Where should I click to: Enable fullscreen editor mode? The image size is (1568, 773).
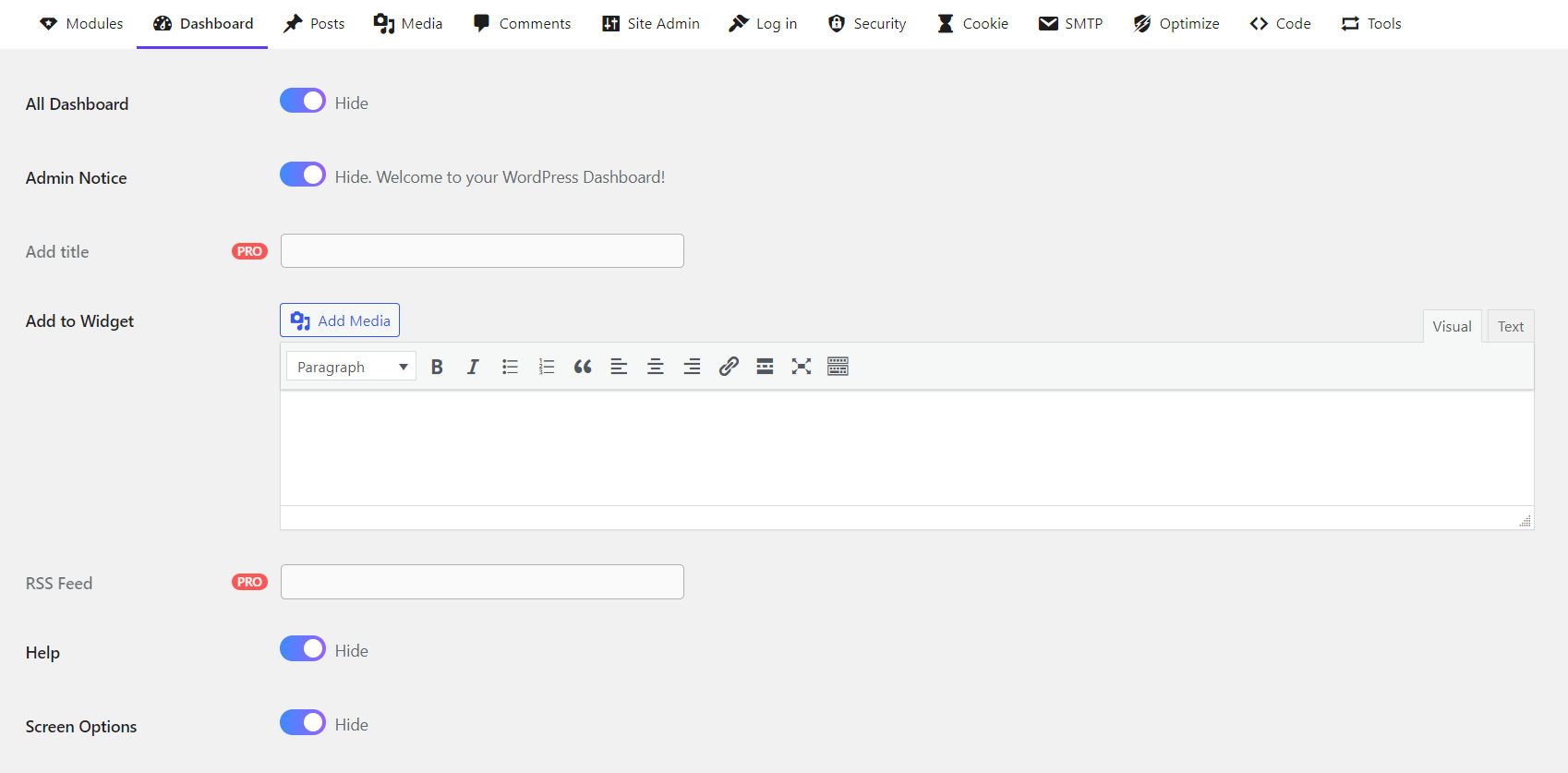point(802,367)
